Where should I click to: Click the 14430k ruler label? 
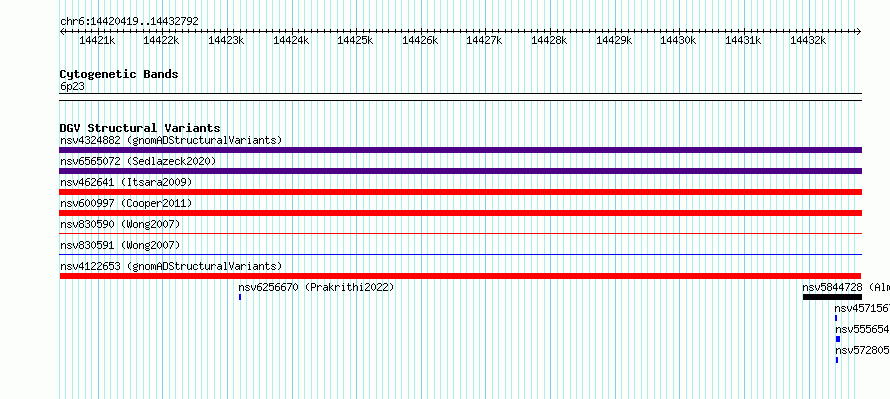click(678, 40)
